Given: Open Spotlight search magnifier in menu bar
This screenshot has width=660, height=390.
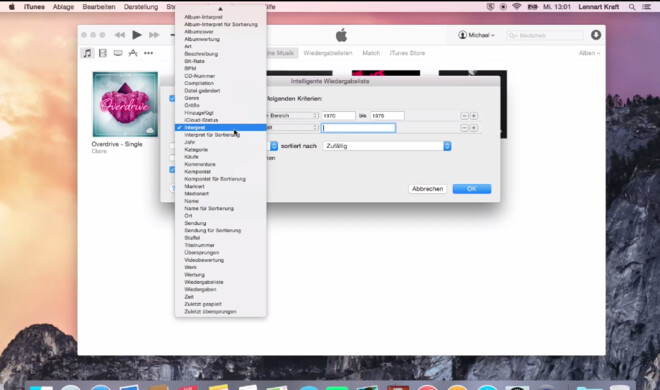Looking at the screenshot, I should pyautogui.click(x=632, y=7).
